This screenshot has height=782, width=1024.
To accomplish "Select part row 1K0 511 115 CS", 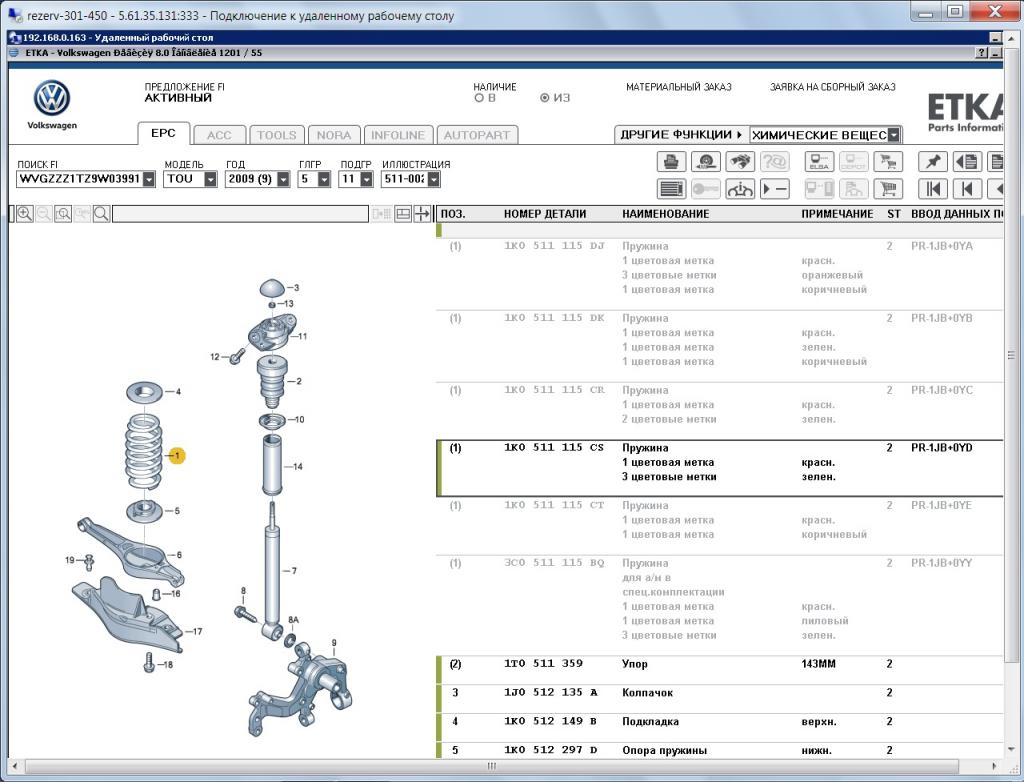I will (719, 468).
